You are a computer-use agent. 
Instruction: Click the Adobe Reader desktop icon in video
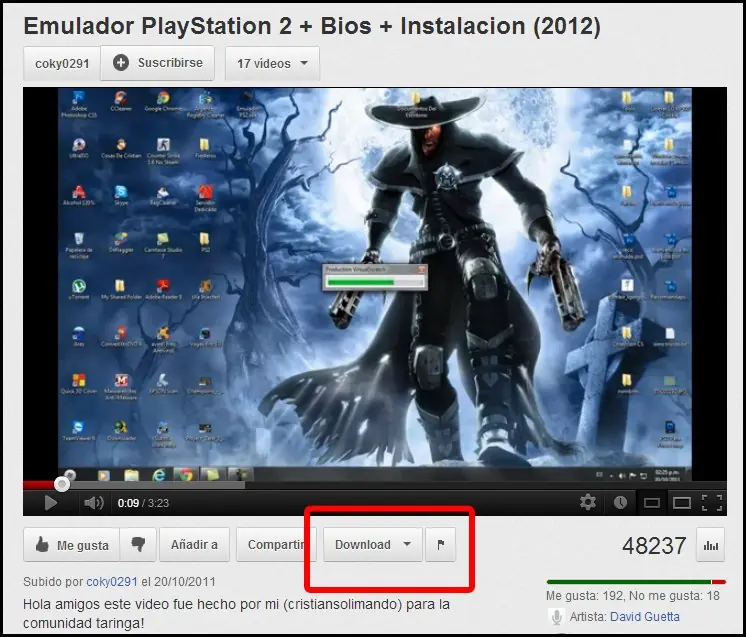(x=163, y=290)
